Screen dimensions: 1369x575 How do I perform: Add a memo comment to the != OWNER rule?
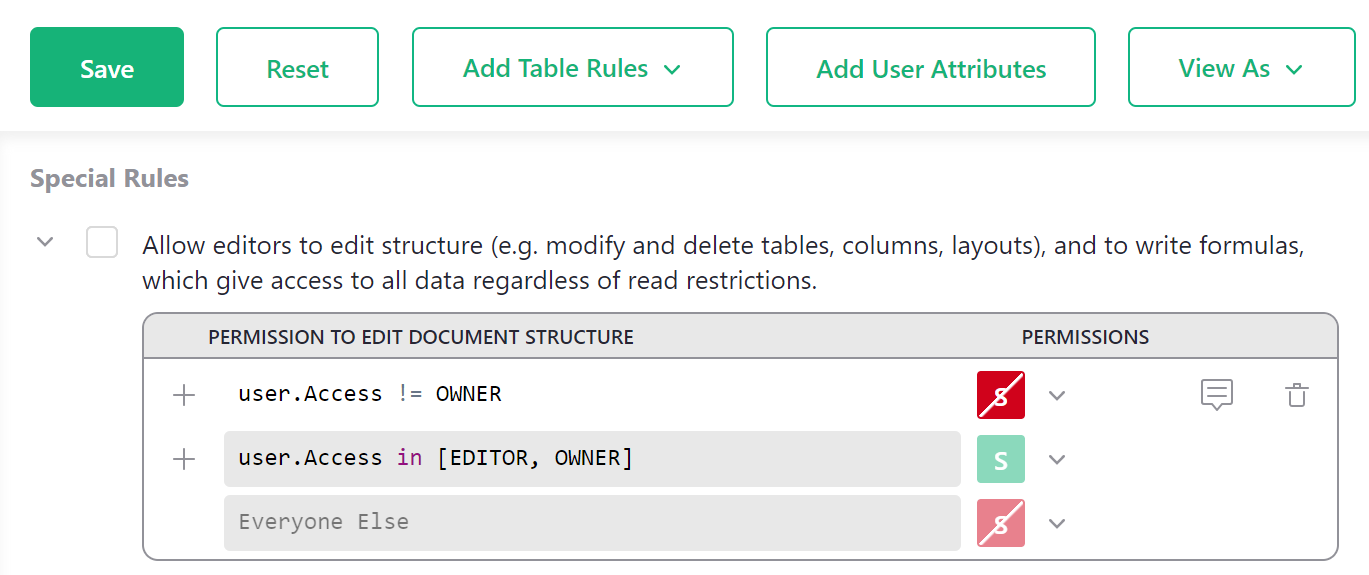(1217, 395)
